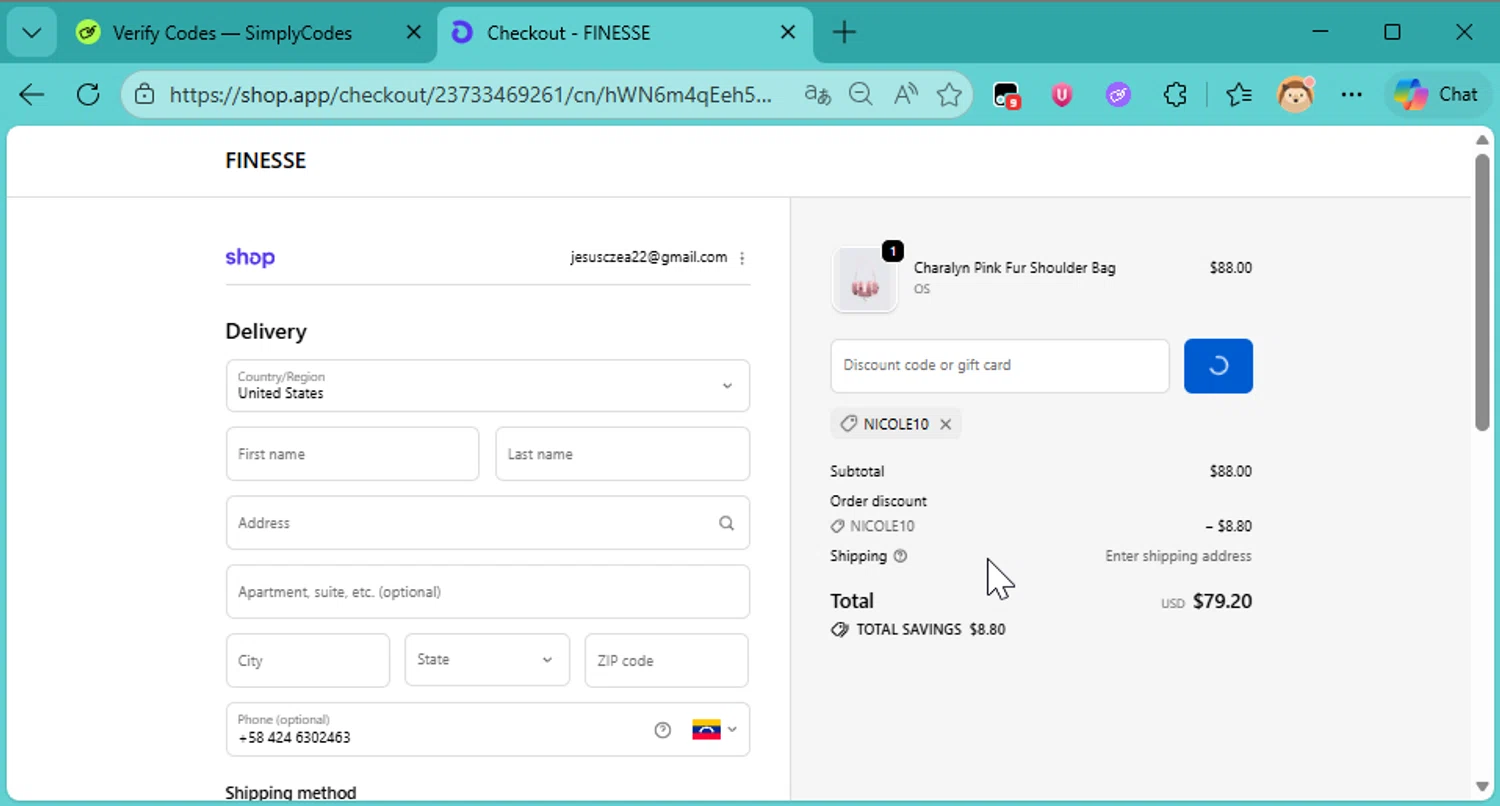This screenshot has height=806, width=1500.
Task: Open browser Settings and more menu
Action: tap(1352, 95)
